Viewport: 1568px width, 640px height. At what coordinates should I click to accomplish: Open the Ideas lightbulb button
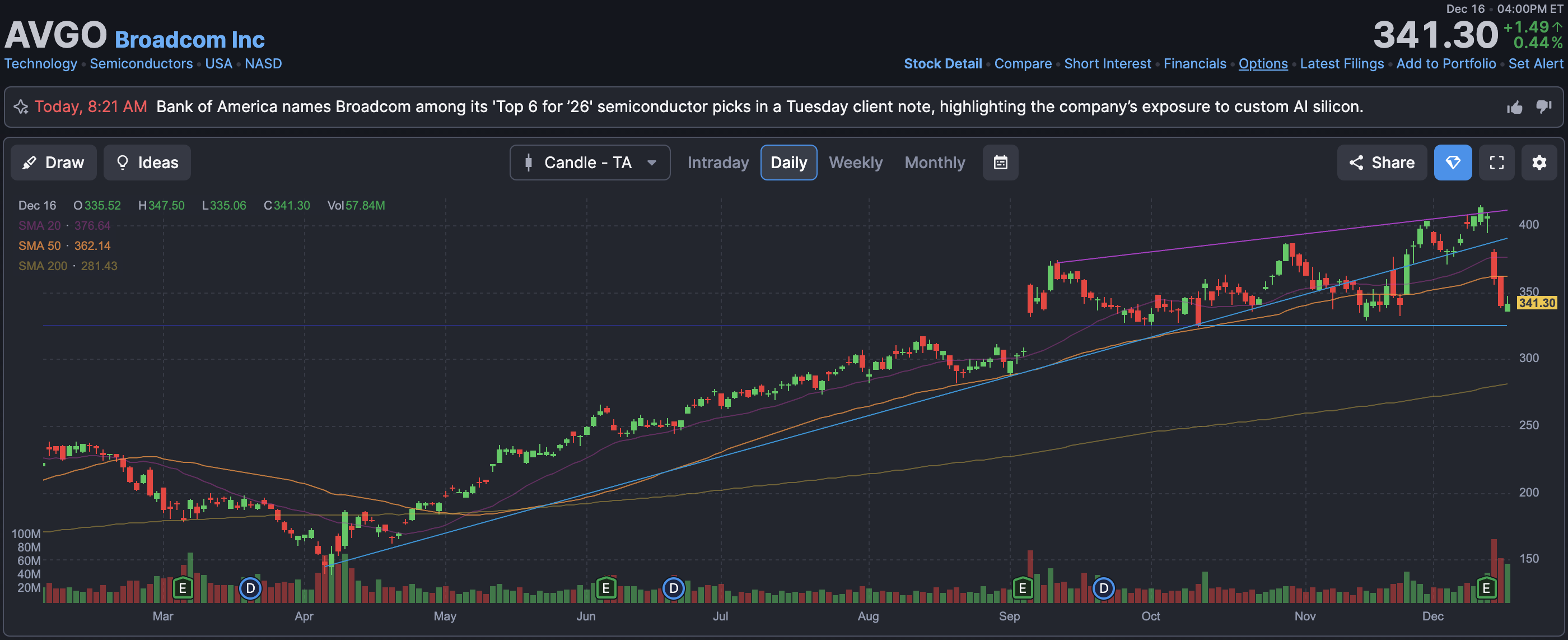coord(147,163)
